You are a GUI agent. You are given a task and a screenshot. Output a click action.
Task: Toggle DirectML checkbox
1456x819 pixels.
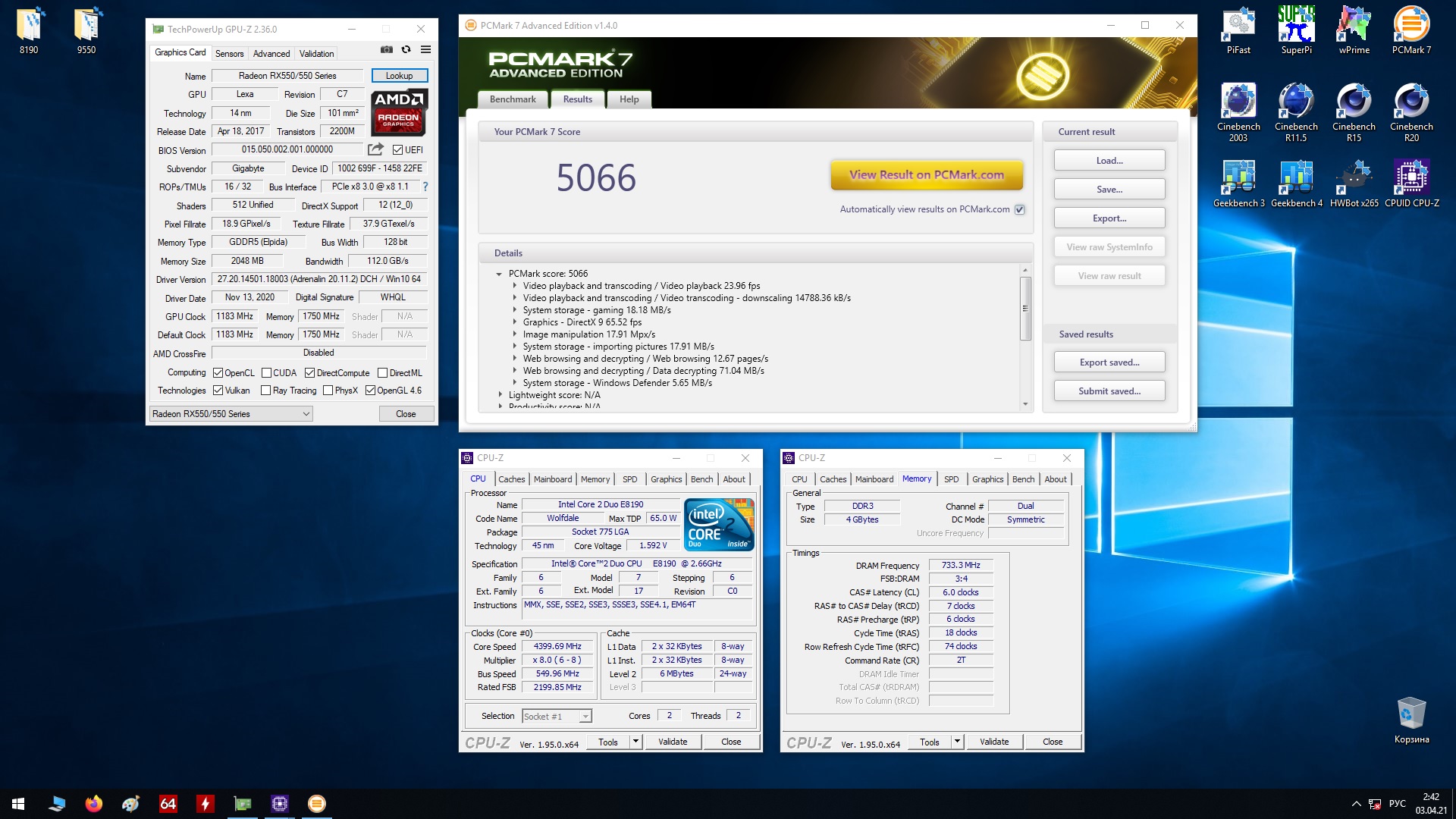tap(383, 373)
